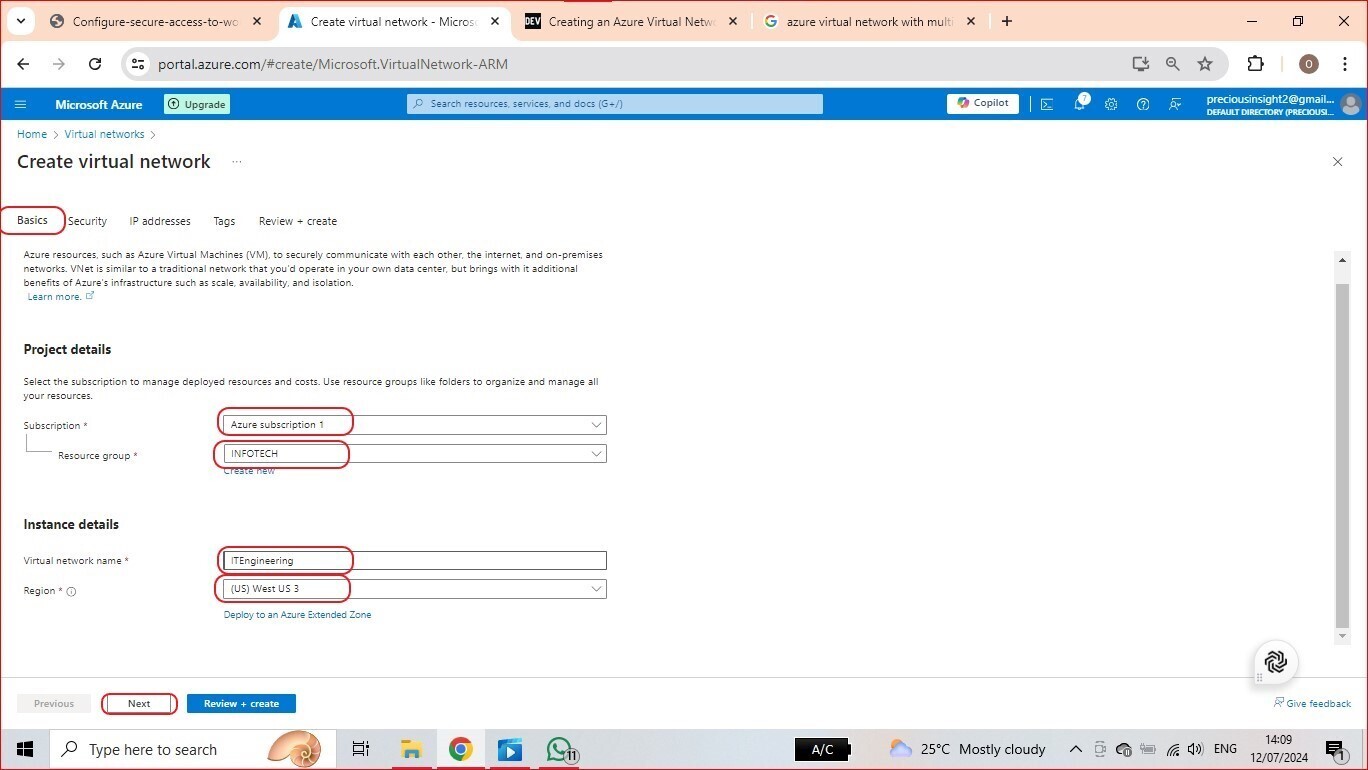The width and height of the screenshot is (1368, 770).
Task: Open a new Chrome tab
Action: (x=1007, y=21)
